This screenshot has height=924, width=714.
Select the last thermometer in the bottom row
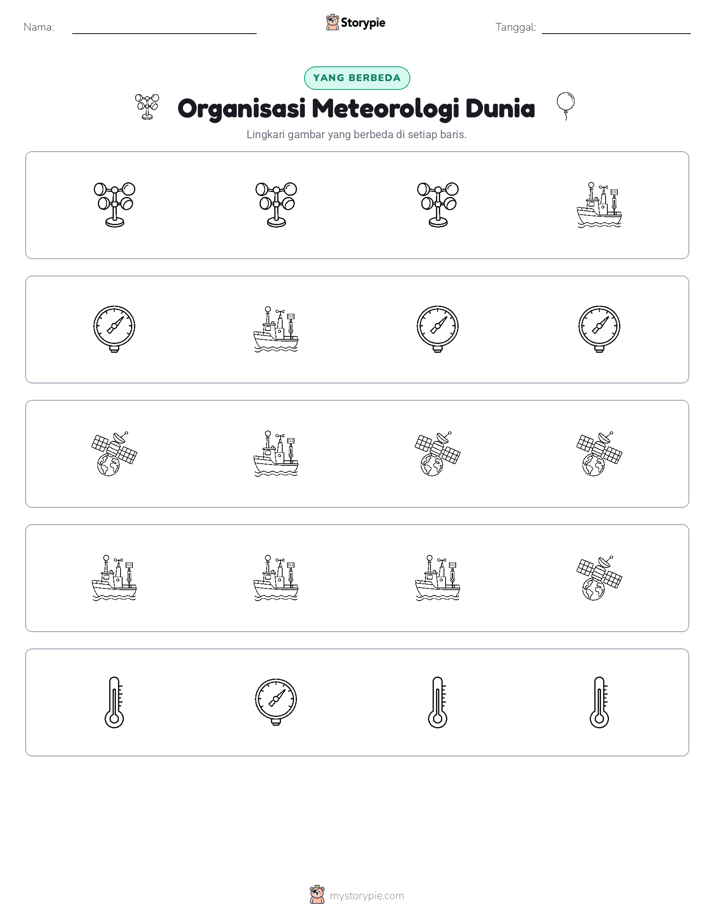pyautogui.click(x=599, y=702)
